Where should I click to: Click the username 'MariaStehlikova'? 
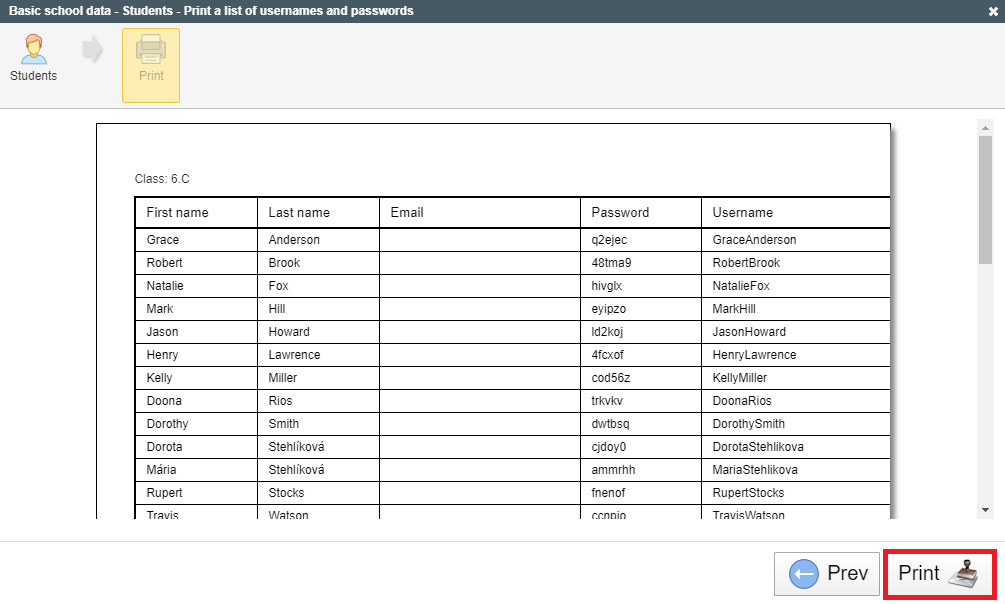(755, 471)
